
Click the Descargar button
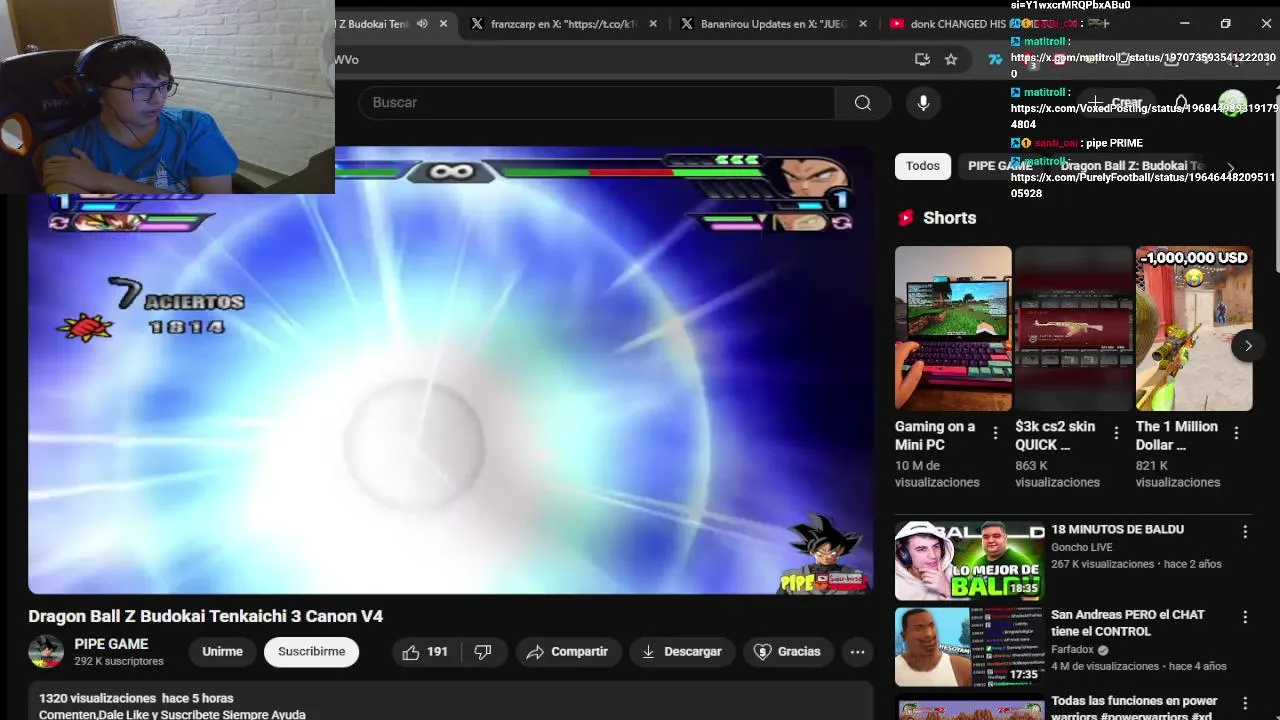pyautogui.click(x=681, y=652)
